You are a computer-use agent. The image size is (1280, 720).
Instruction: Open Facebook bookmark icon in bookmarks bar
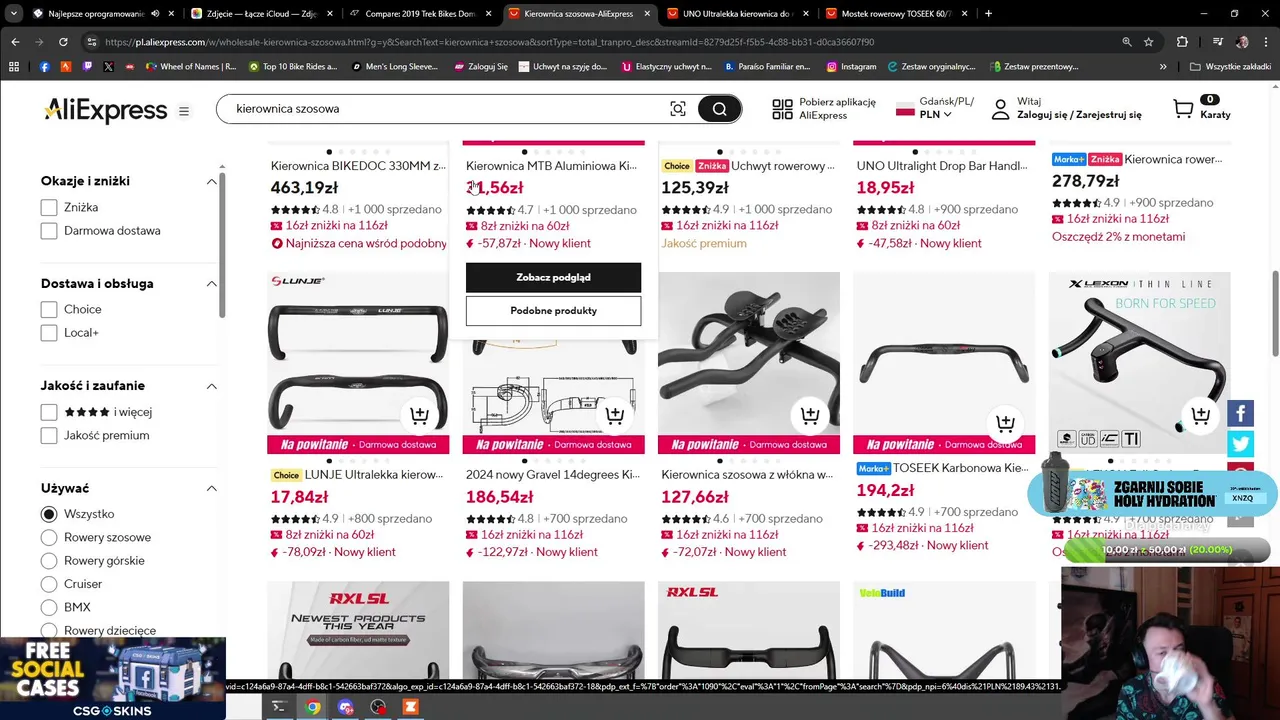(44, 67)
